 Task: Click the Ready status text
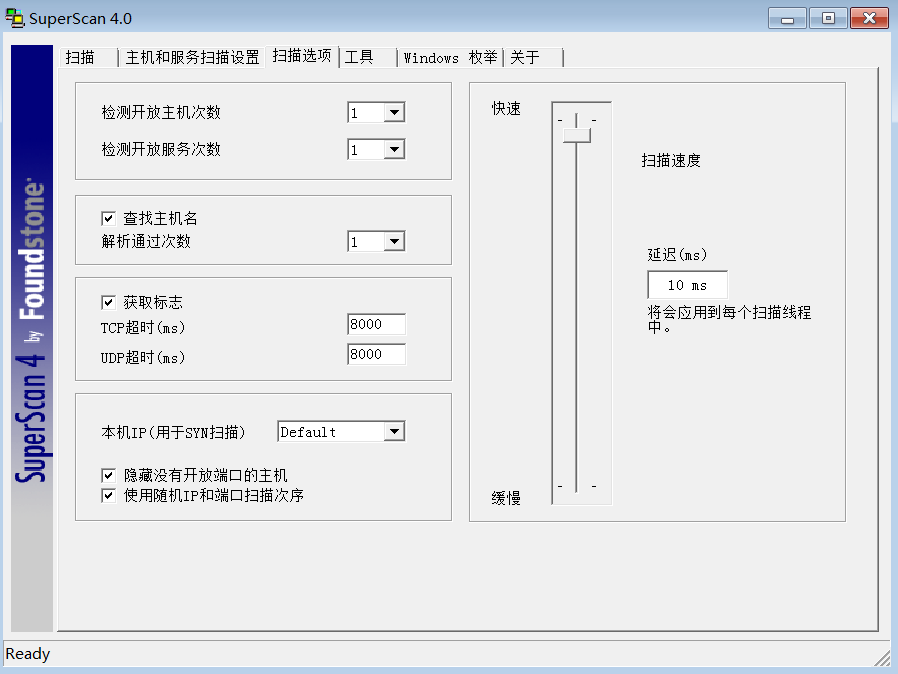[x=27, y=653]
